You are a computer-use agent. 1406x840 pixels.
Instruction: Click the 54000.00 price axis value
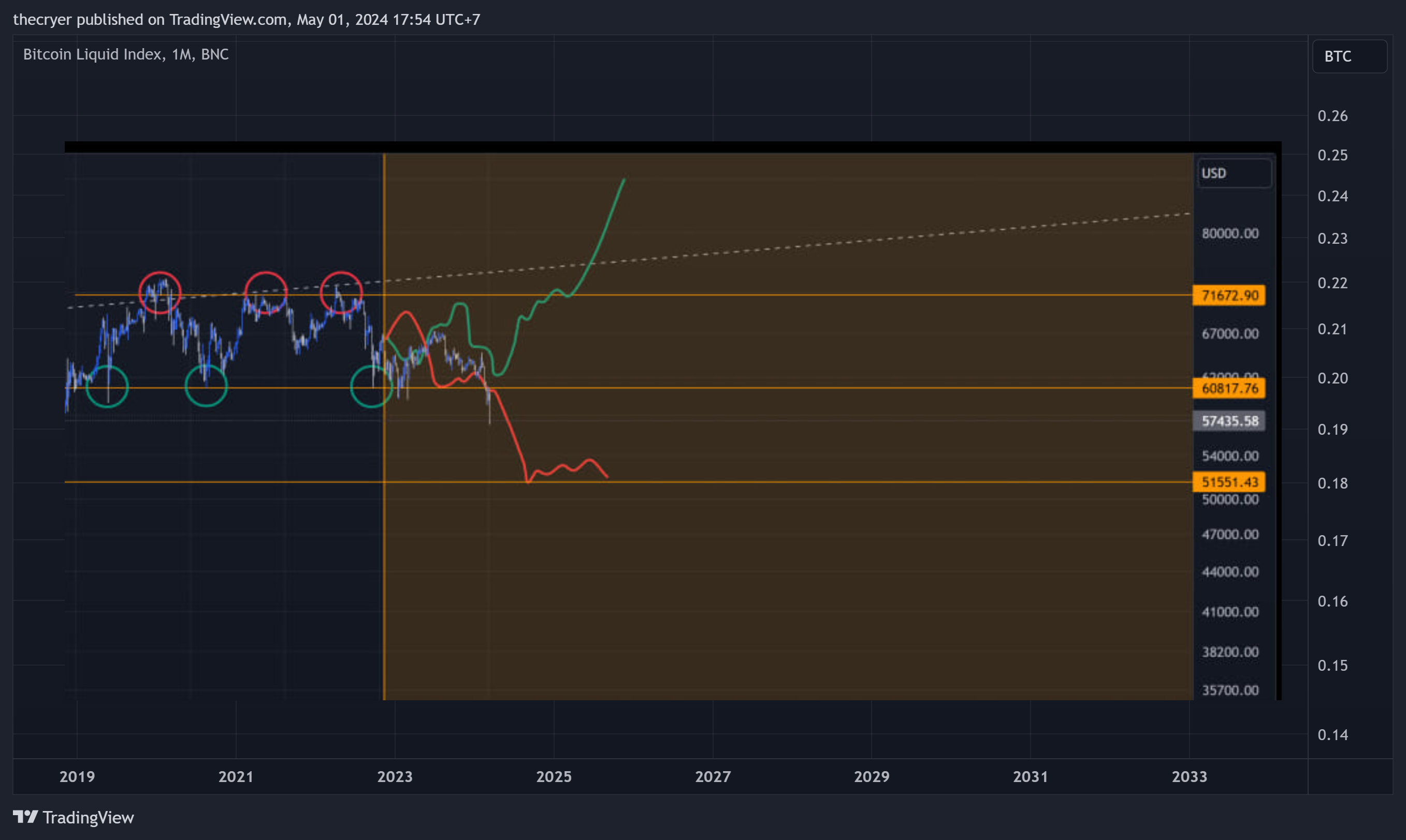pos(1230,456)
